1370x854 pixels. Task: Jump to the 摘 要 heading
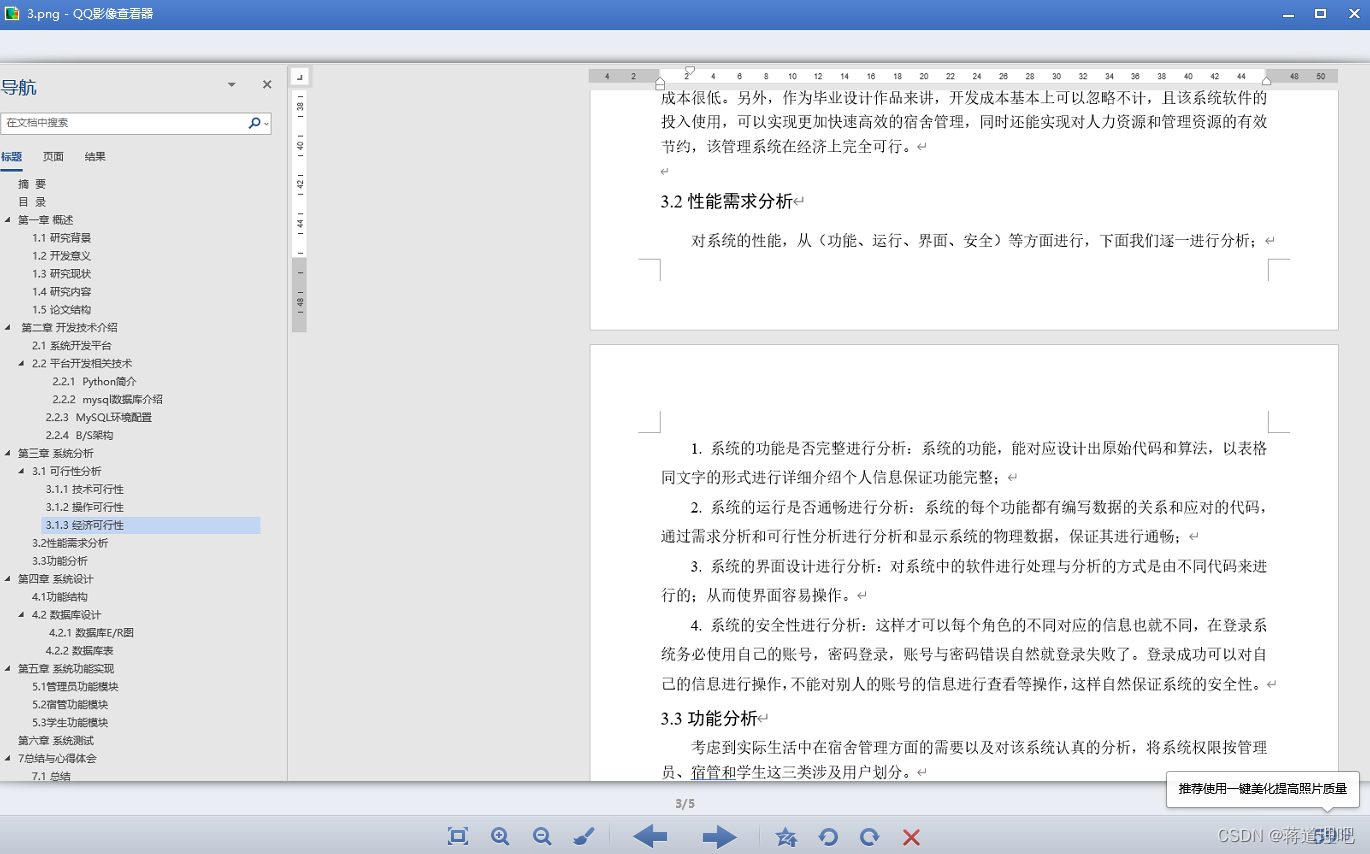point(32,184)
